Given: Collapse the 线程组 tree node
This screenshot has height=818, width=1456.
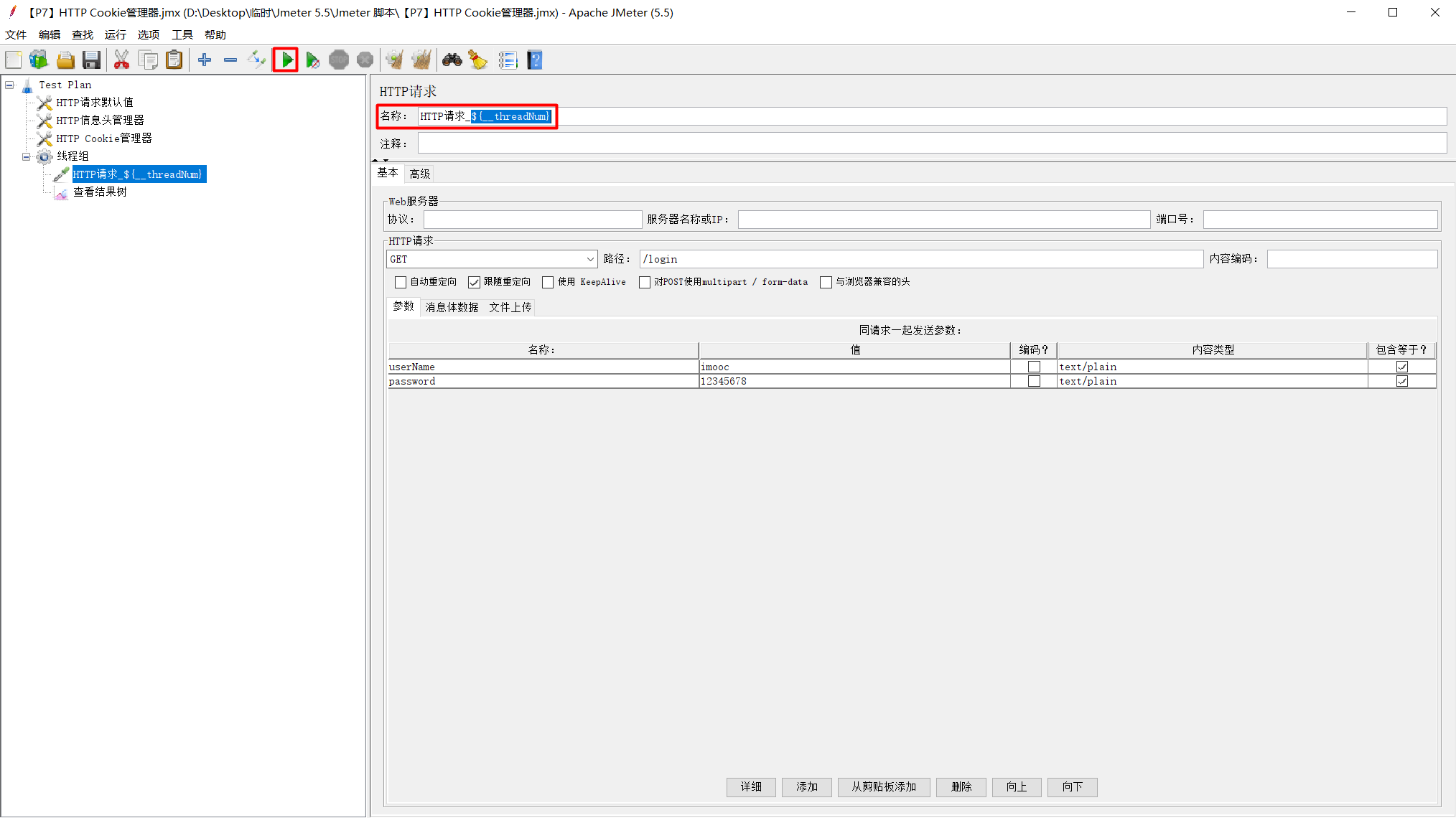Looking at the screenshot, I should click(x=27, y=156).
